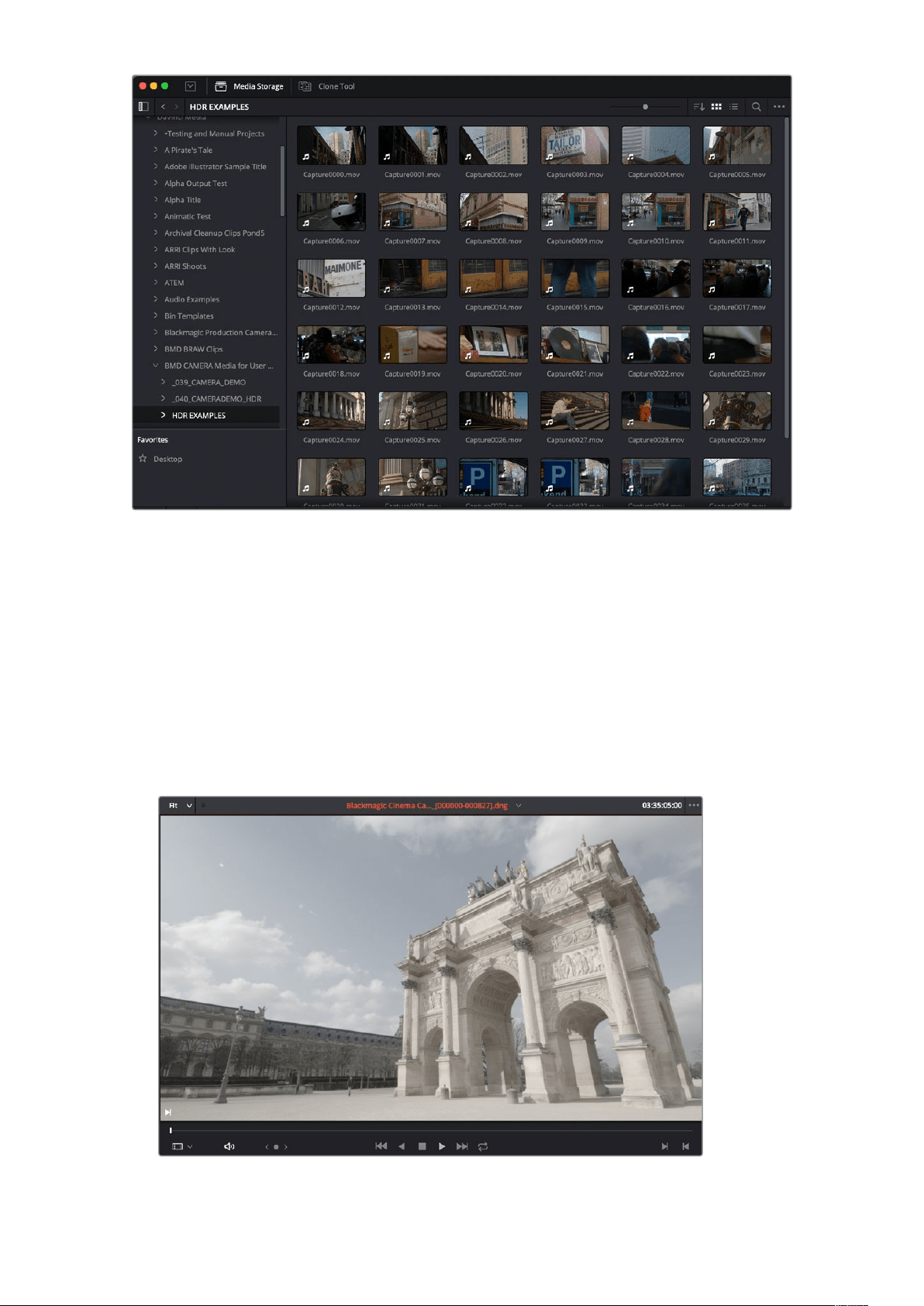Open the panel options dropdown beside window controls

[x=191, y=86]
